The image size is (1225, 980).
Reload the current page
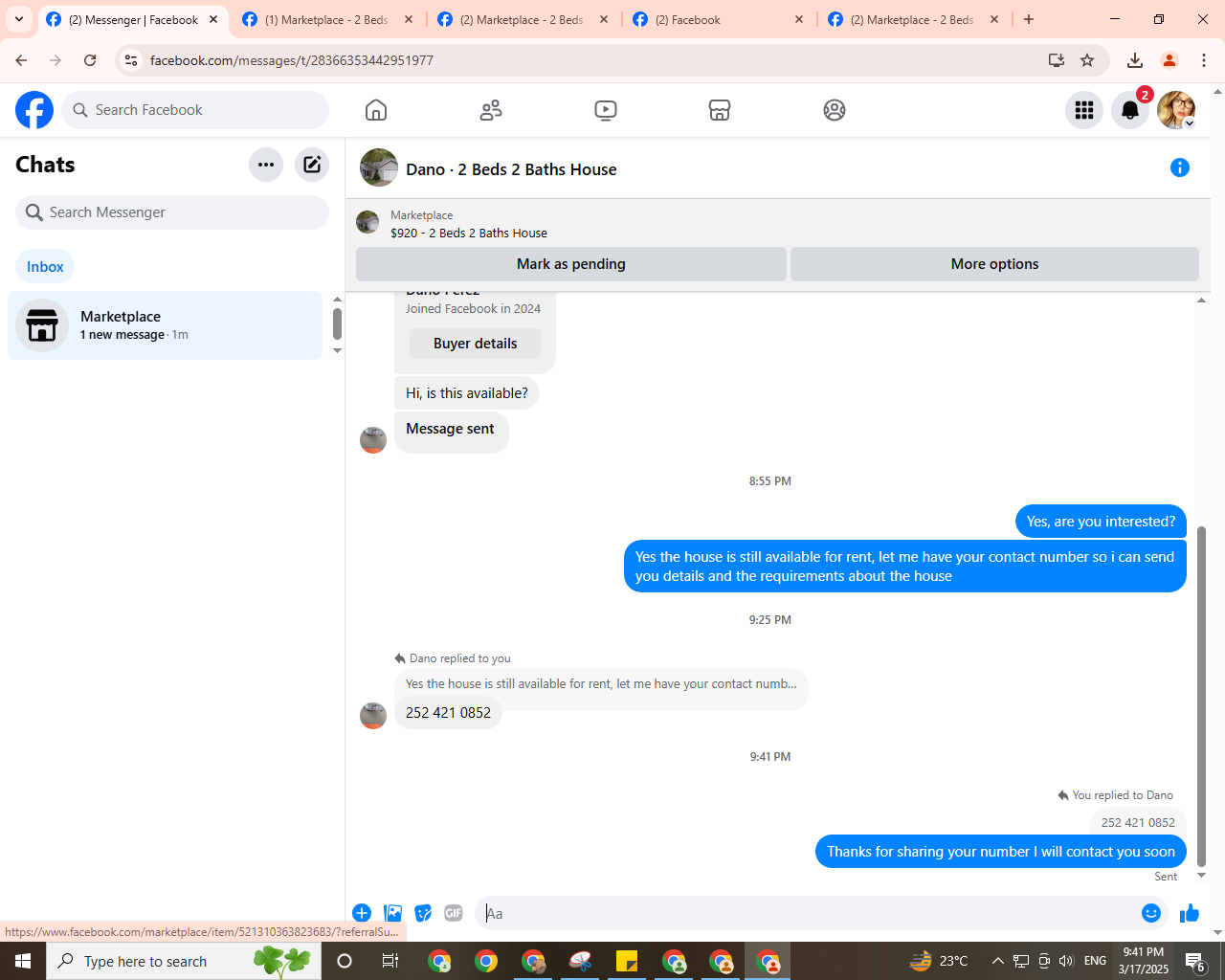(x=90, y=60)
